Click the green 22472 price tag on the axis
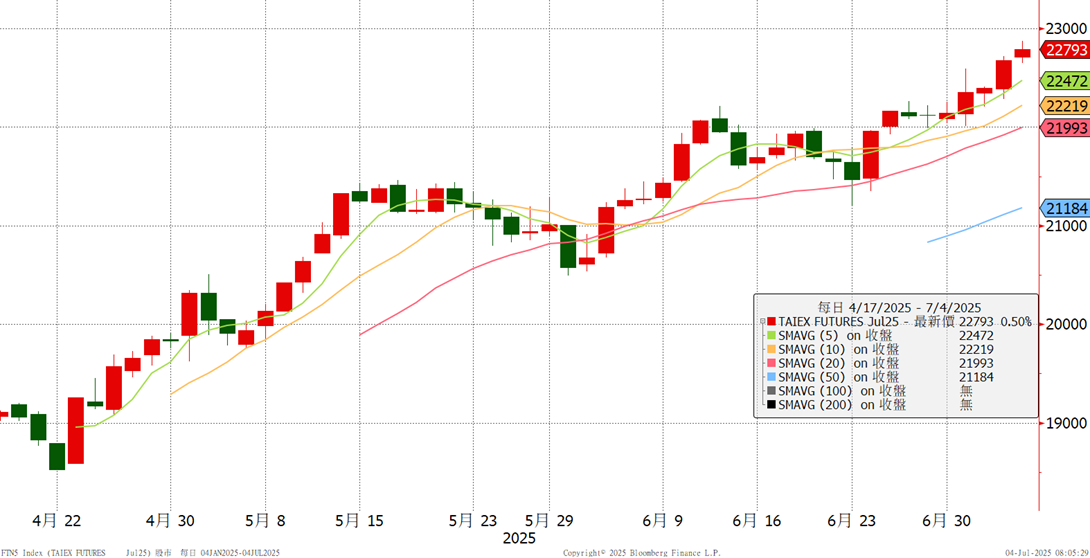The height and width of the screenshot is (558, 1090). click(x=1064, y=81)
